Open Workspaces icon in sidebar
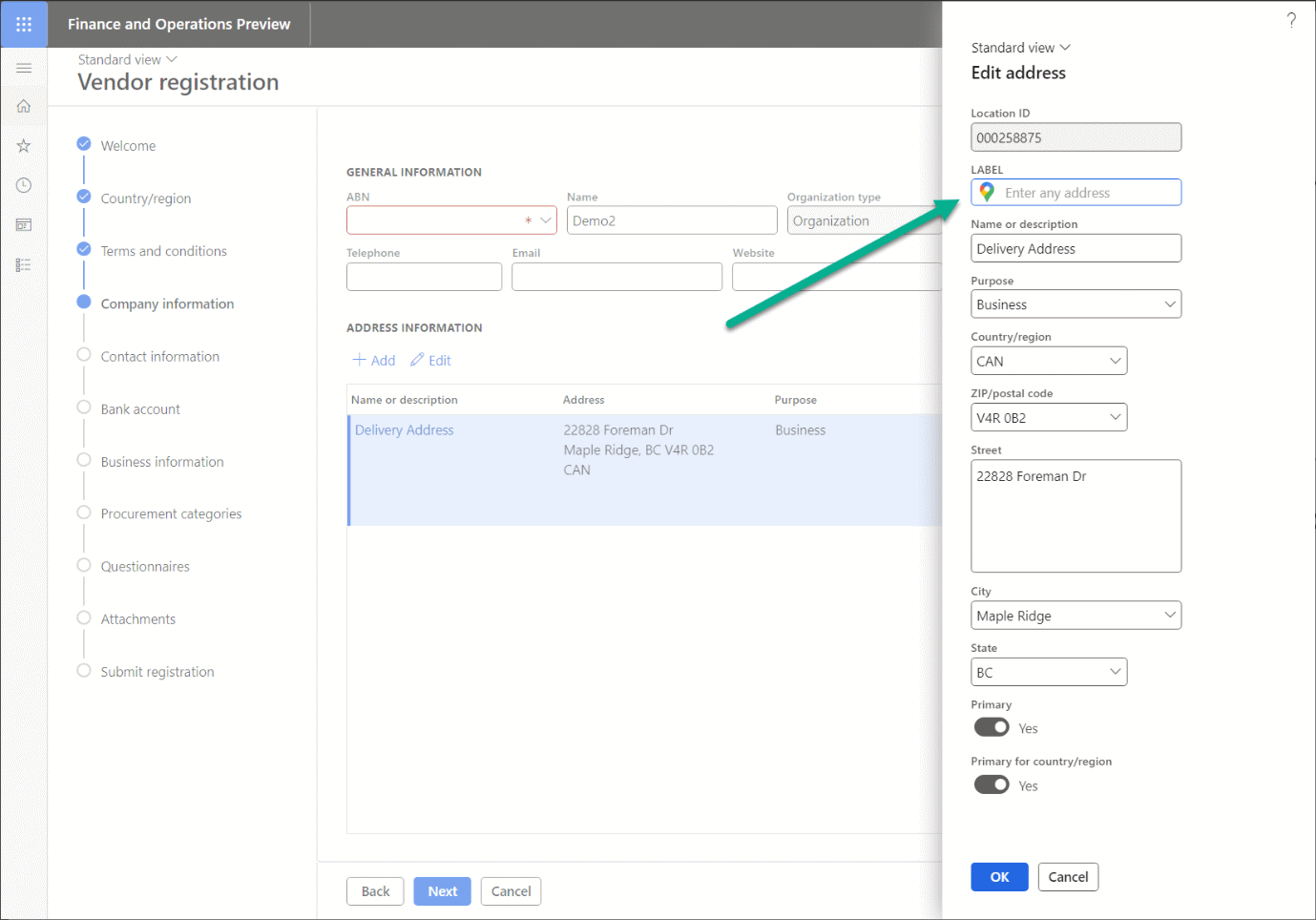This screenshot has width=1316, height=920. (x=24, y=225)
